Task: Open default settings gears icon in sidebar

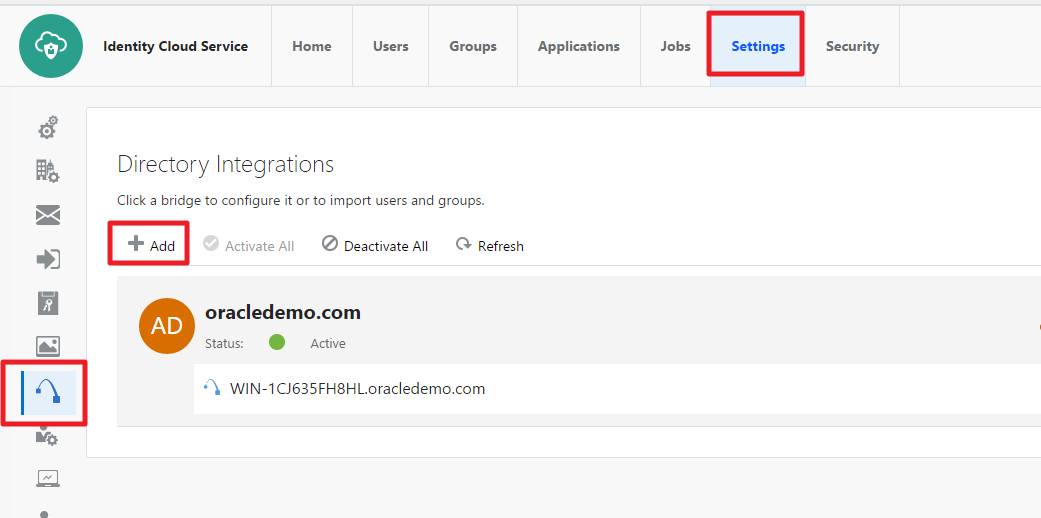Action: (48, 128)
